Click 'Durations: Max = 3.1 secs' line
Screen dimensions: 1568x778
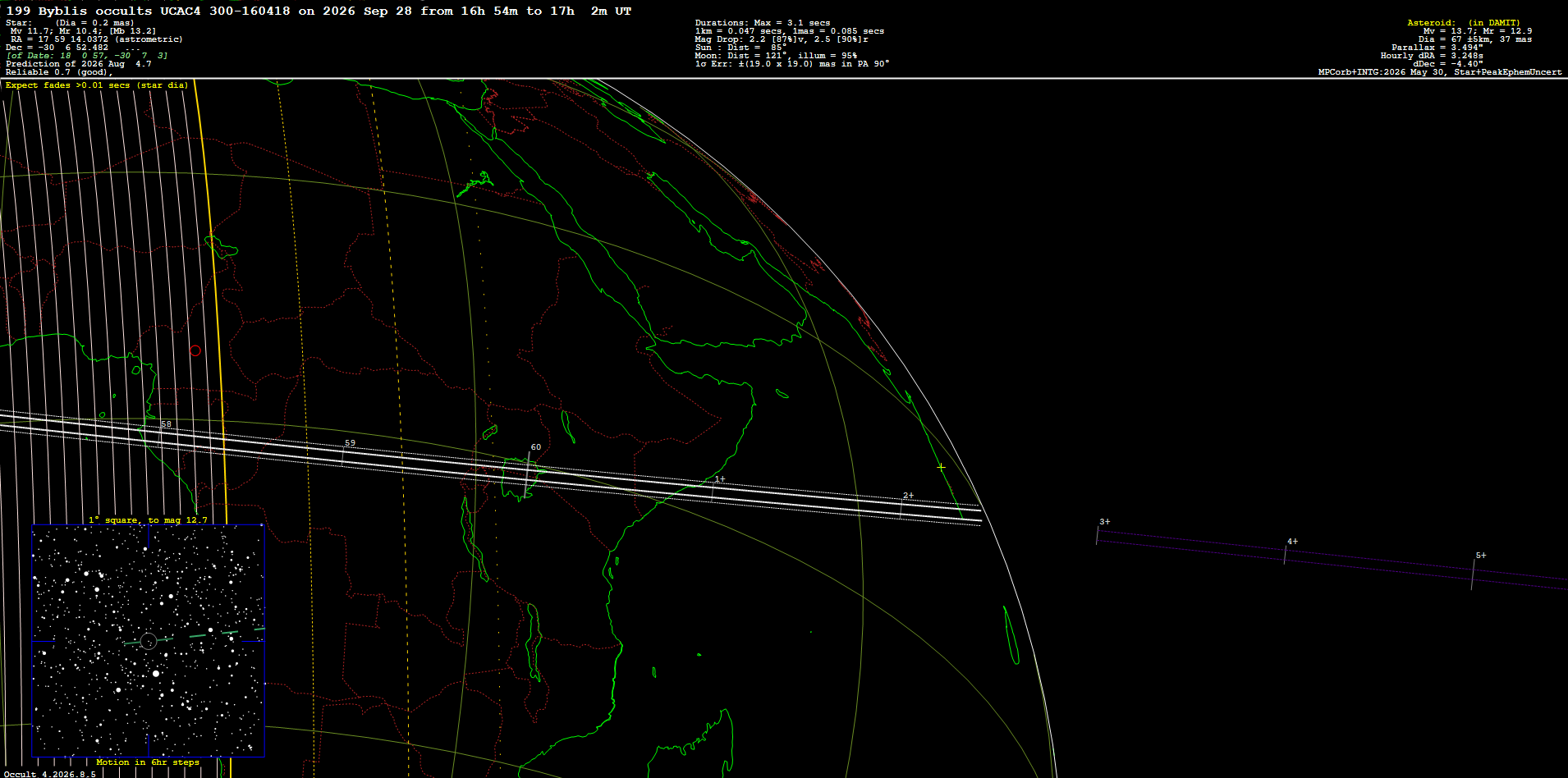click(763, 23)
